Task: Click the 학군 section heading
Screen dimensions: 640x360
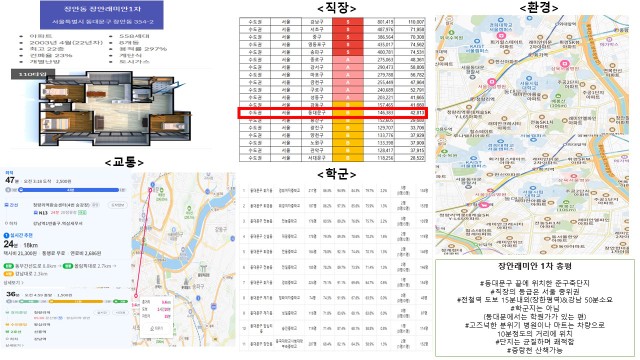Action: [x=336, y=174]
